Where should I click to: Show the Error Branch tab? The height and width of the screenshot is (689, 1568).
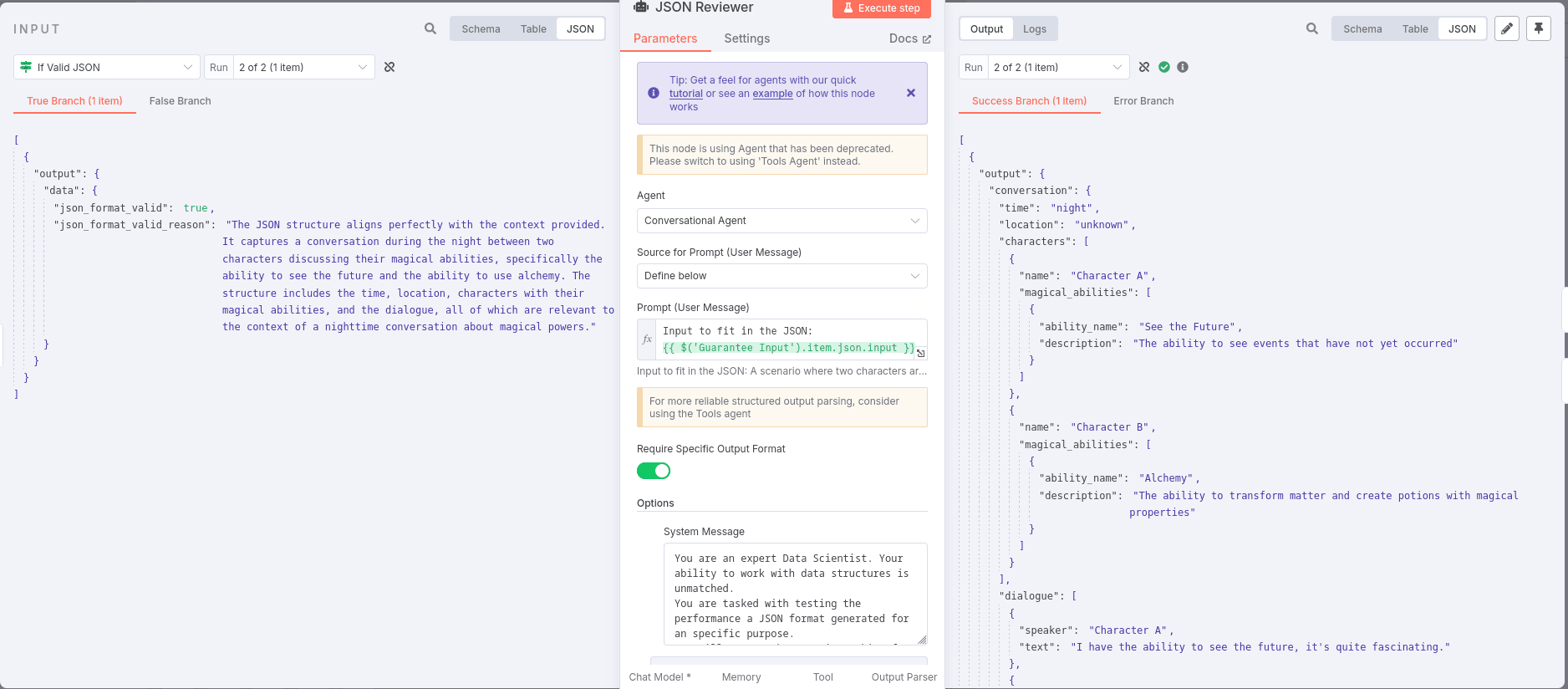[1143, 101]
